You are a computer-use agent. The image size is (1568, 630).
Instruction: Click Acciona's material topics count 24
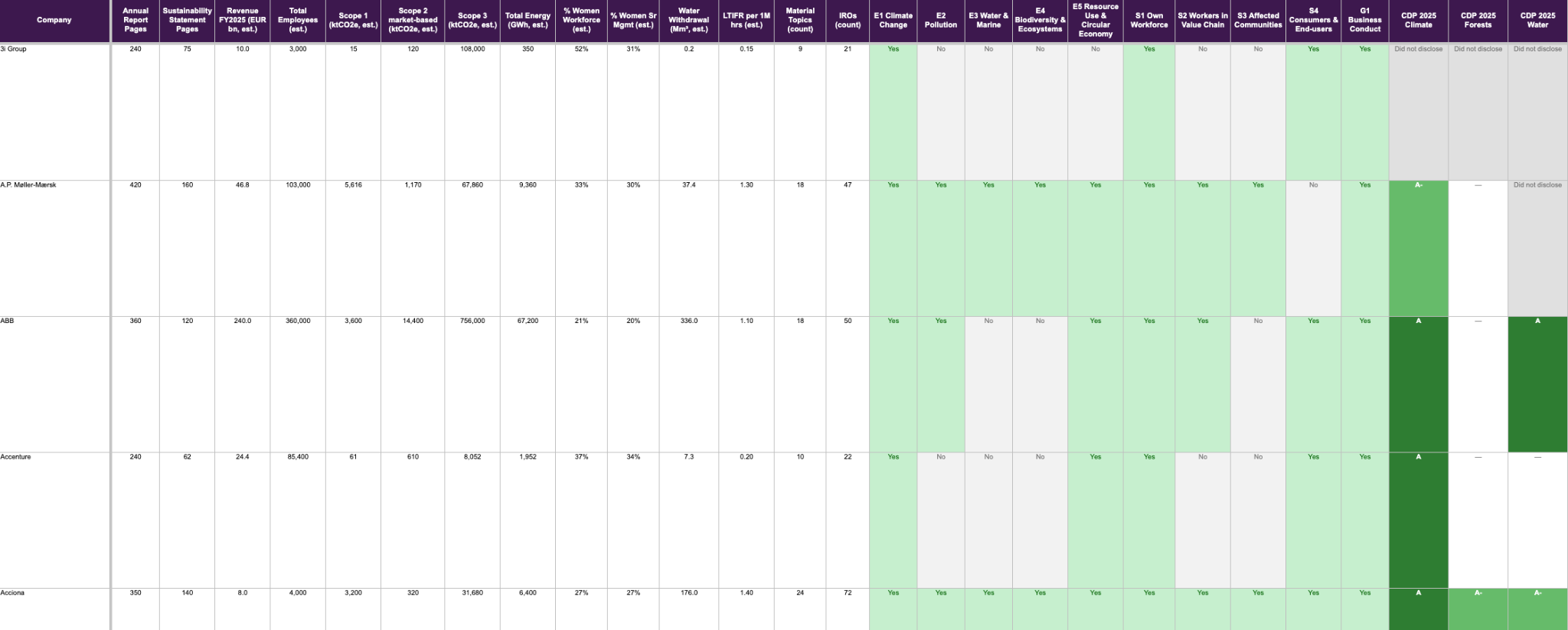(800, 609)
